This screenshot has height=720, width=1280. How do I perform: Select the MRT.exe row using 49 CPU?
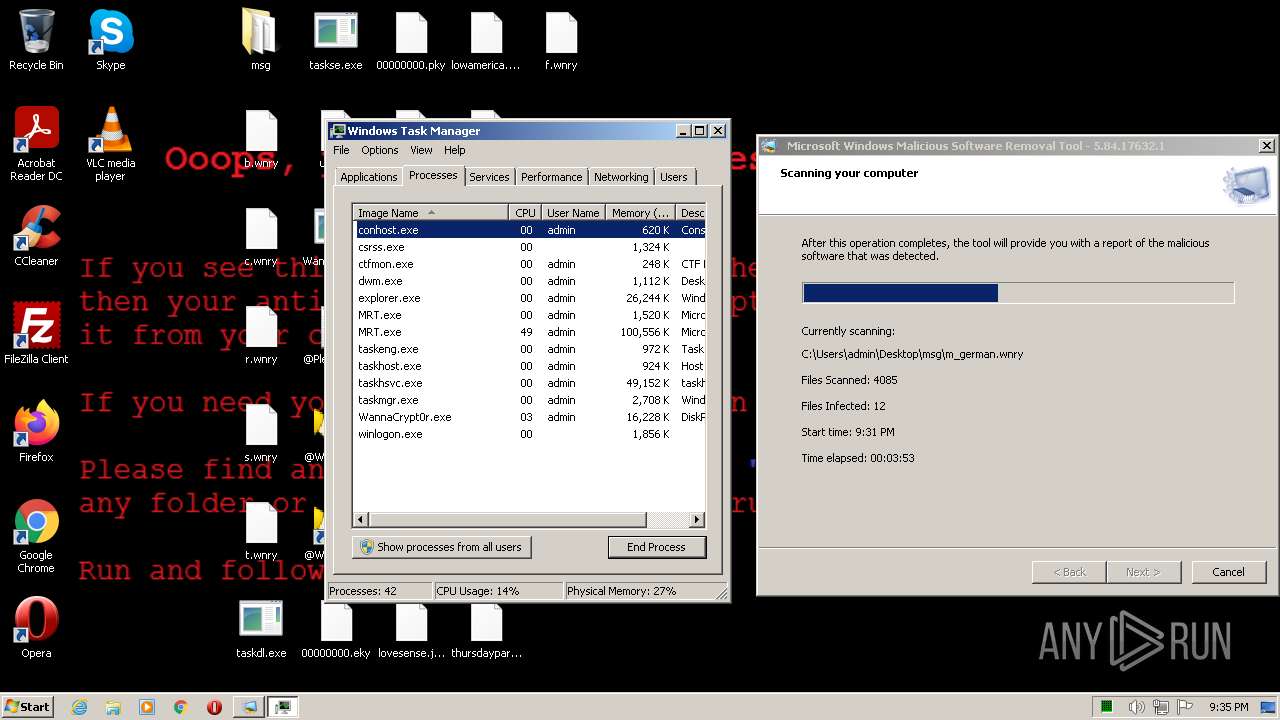click(x=529, y=332)
